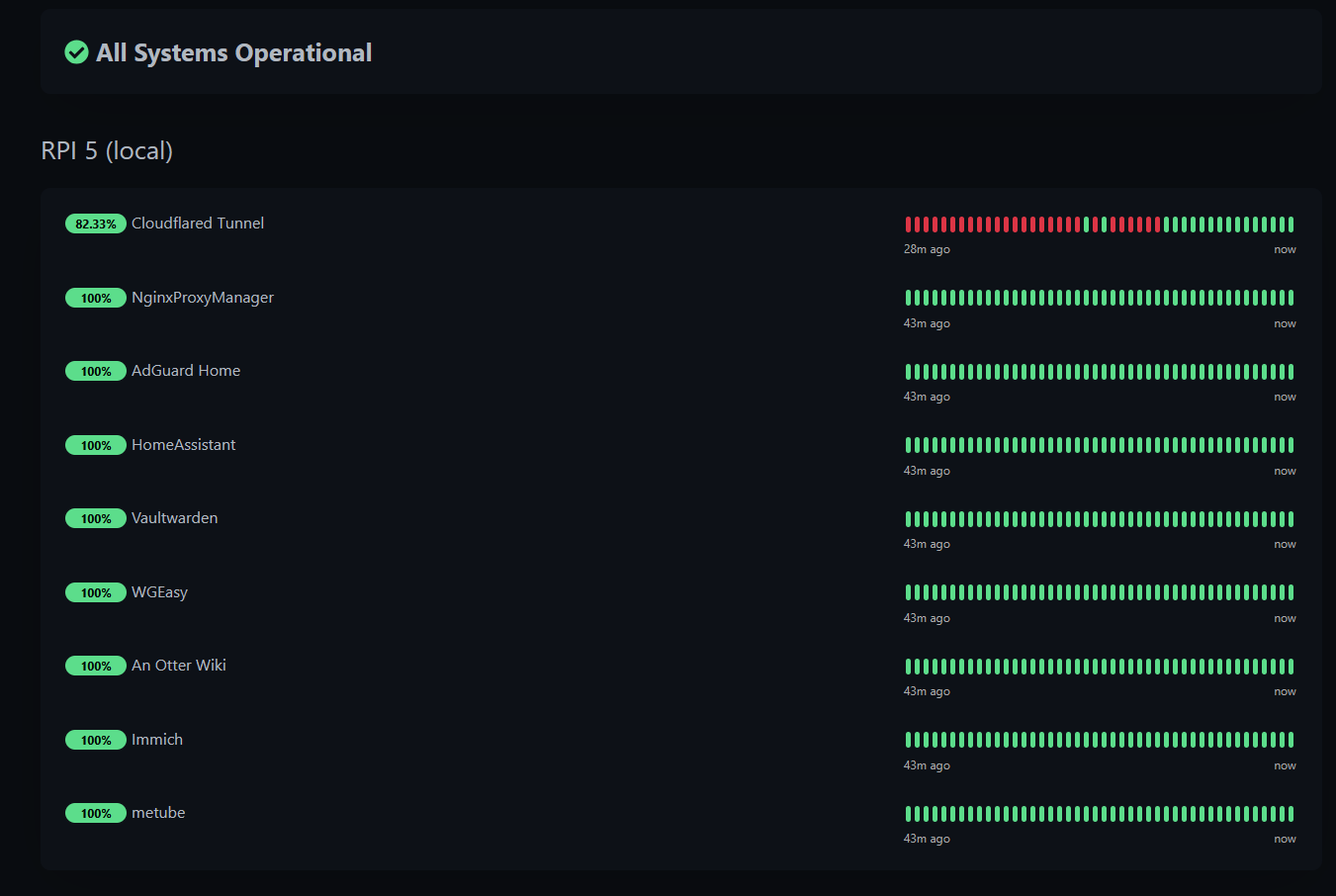Click the first red heartbeat of Cloudflared Tunnel
Viewport: 1336px width, 896px height.
click(x=909, y=224)
